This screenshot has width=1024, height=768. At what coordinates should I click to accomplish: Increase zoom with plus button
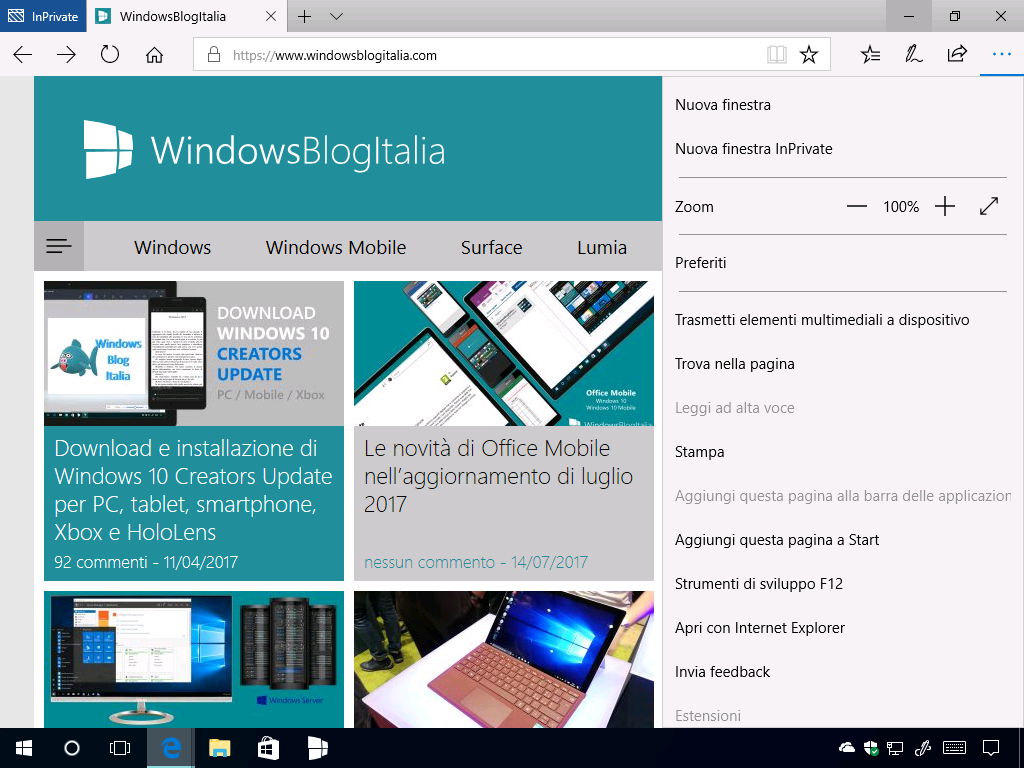(944, 206)
